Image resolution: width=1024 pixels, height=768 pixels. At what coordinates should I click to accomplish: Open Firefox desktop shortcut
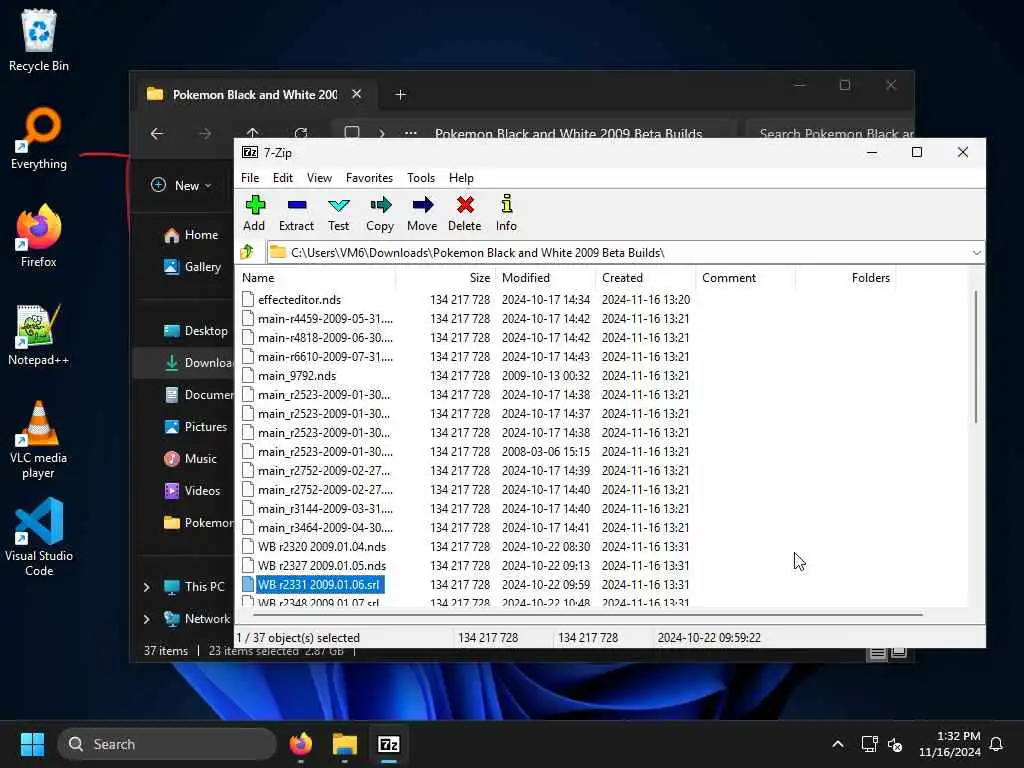[39, 236]
